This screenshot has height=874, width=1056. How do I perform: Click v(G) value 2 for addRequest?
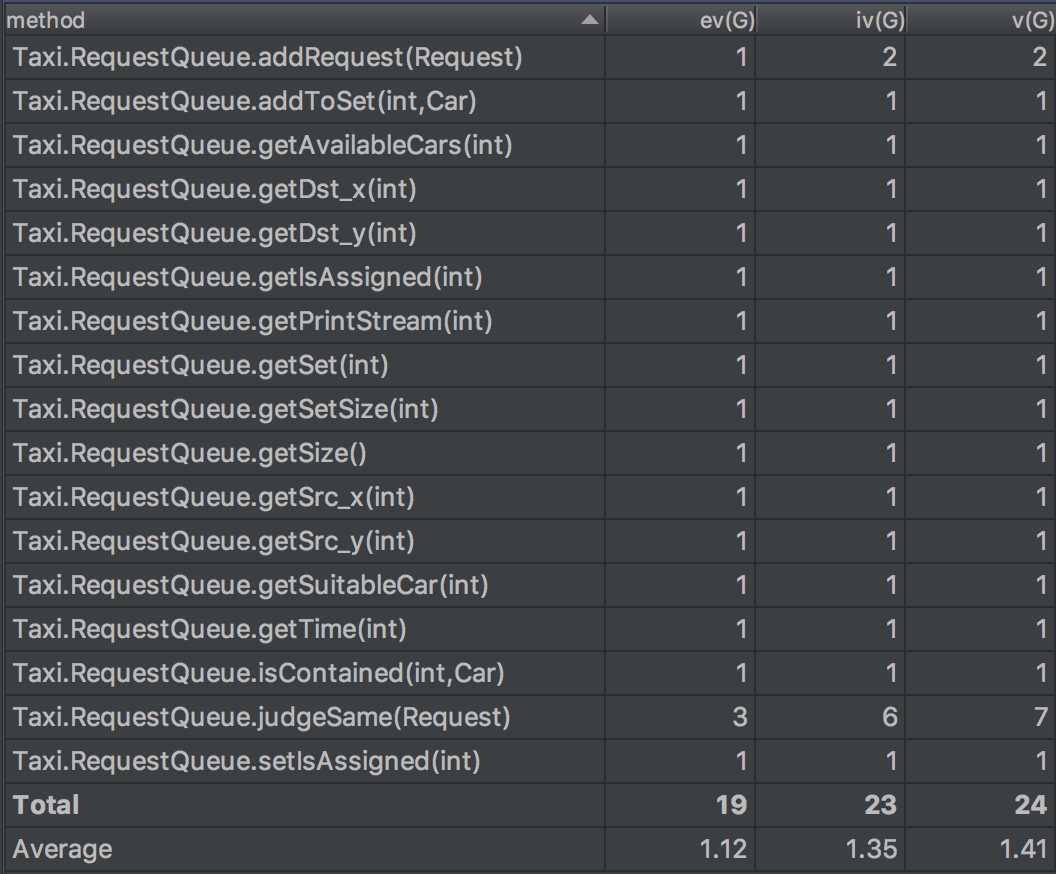click(1040, 57)
